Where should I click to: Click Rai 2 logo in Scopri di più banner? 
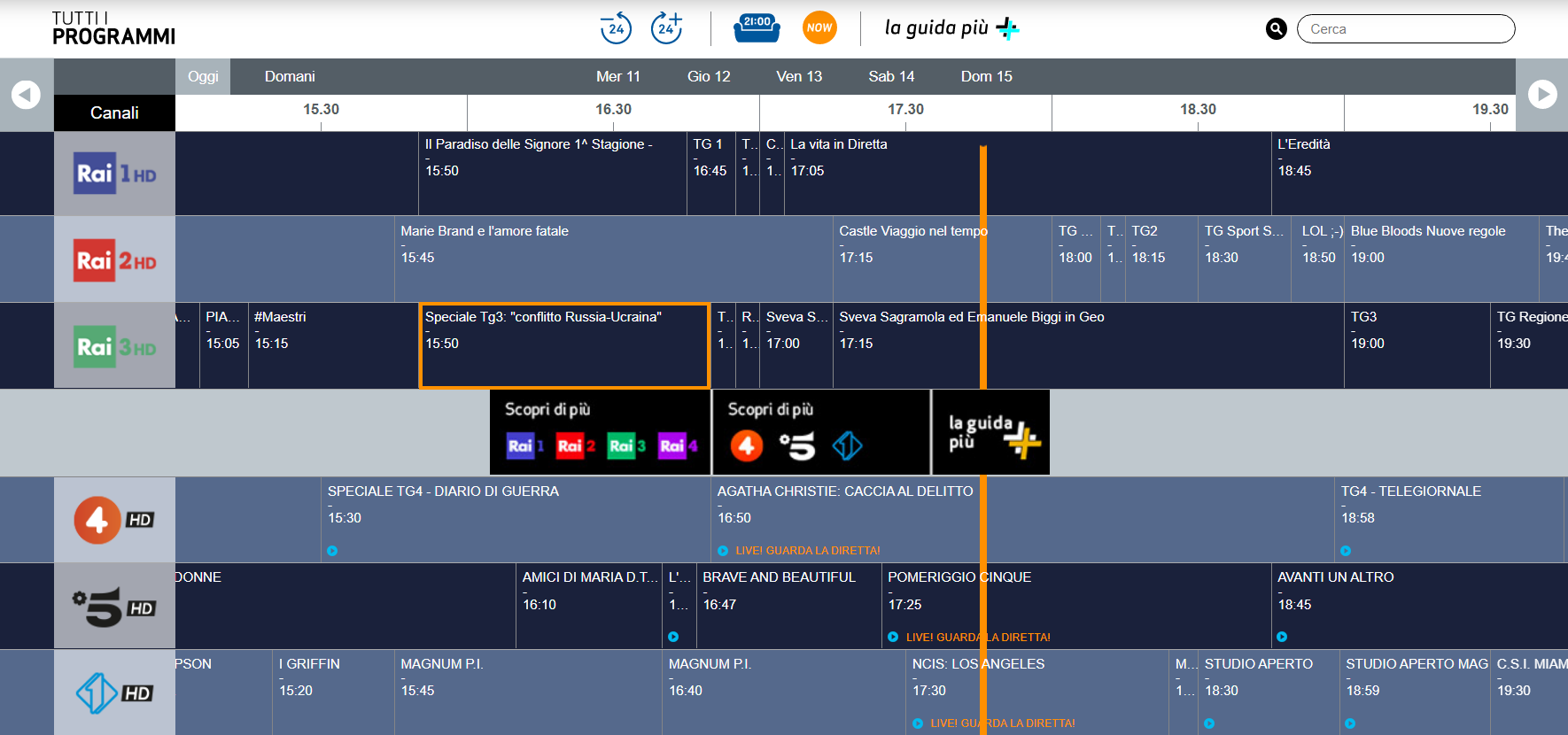576,445
